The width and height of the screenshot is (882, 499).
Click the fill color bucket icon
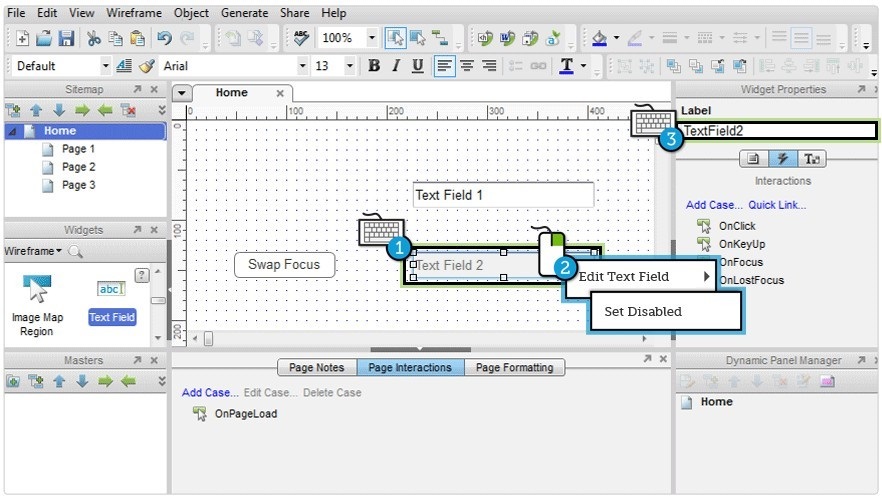(x=599, y=38)
